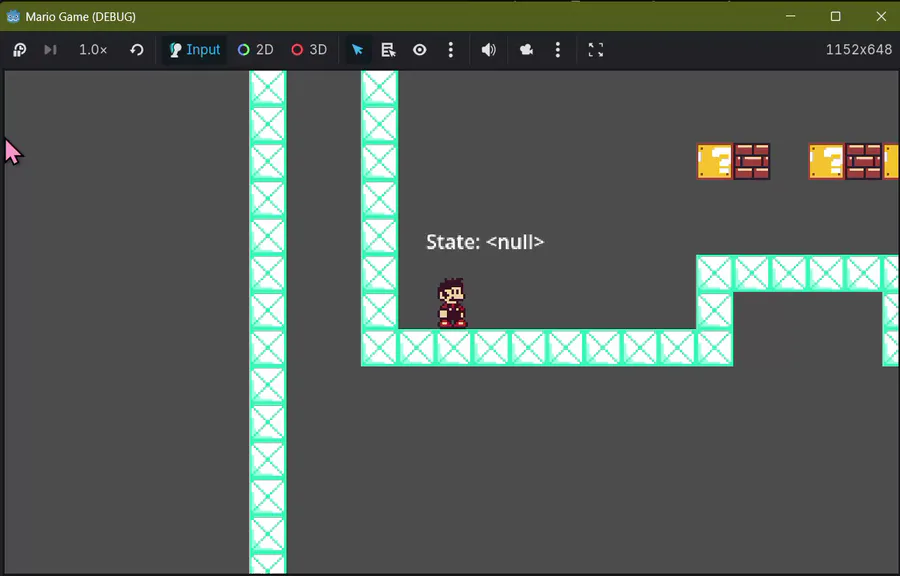
Task: Click the brick block beside first question block
Action: tap(751, 161)
